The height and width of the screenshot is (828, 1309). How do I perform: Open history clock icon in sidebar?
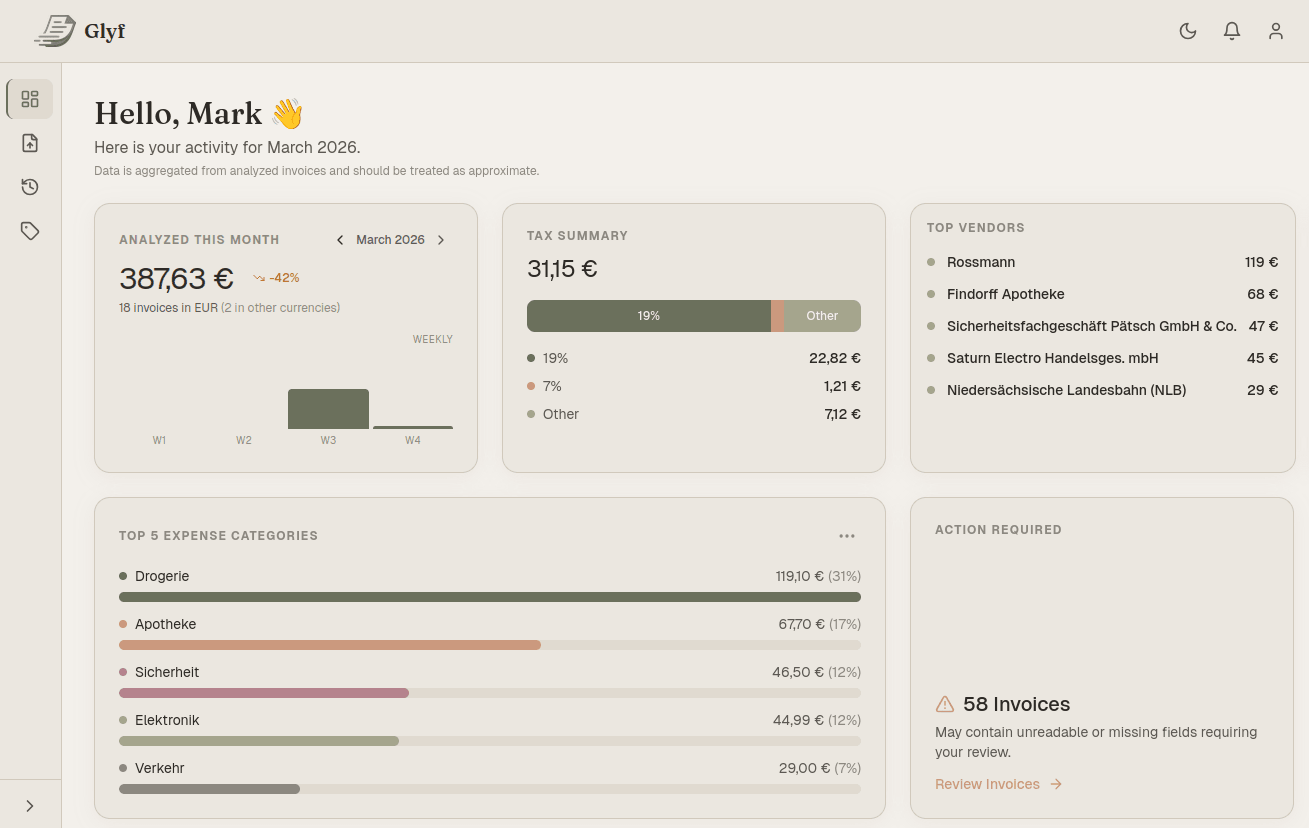click(x=30, y=187)
